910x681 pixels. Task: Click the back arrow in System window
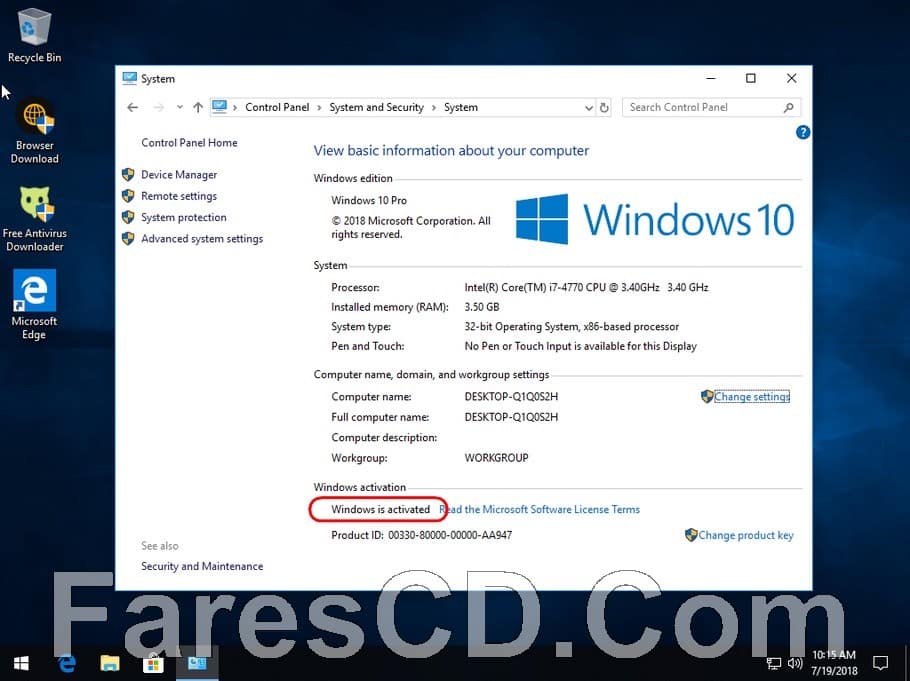(x=133, y=107)
